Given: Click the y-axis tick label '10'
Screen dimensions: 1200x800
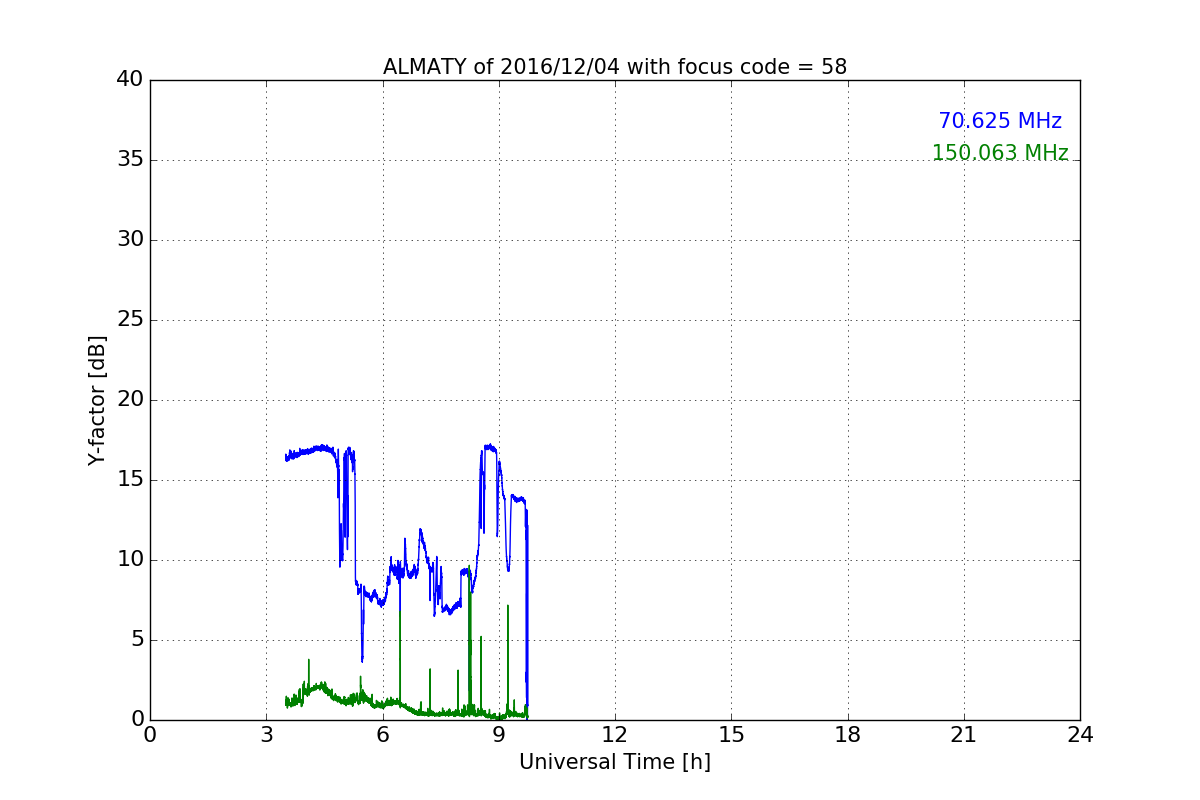Looking at the screenshot, I should 130,560.
